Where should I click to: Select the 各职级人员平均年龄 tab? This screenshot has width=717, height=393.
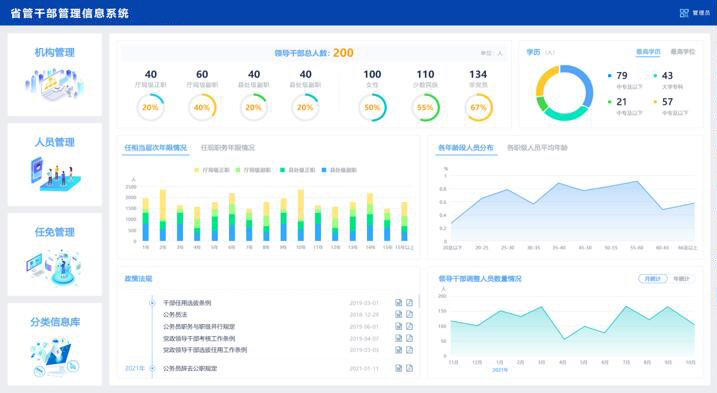coord(537,148)
